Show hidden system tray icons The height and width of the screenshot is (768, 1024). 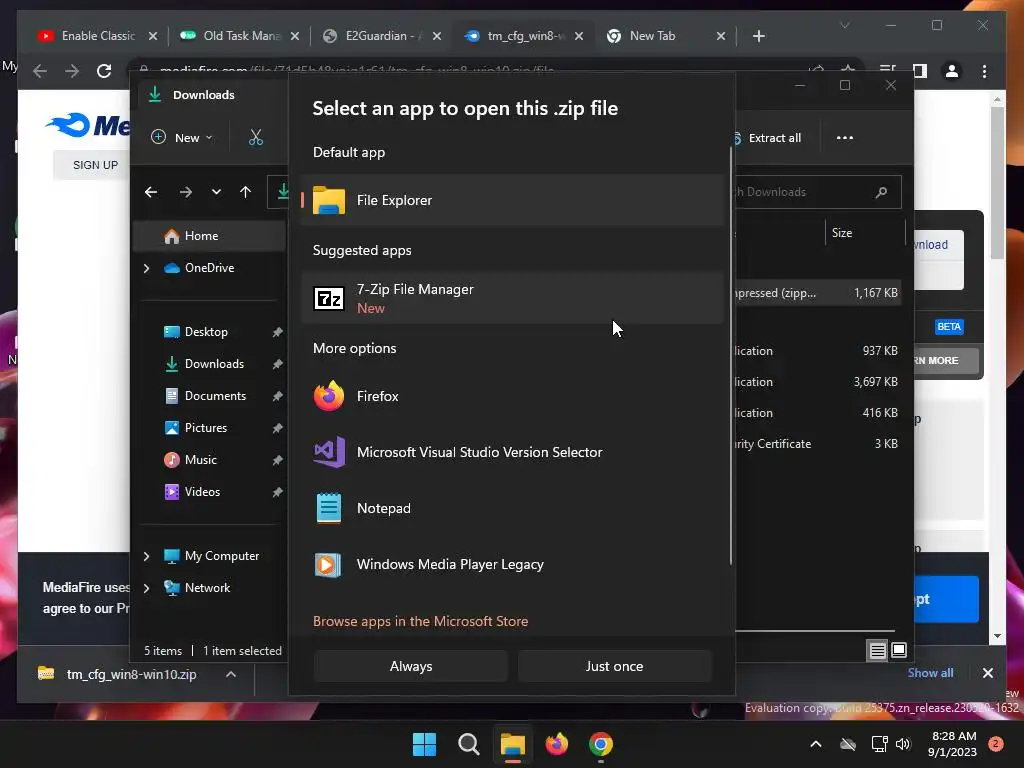point(816,744)
